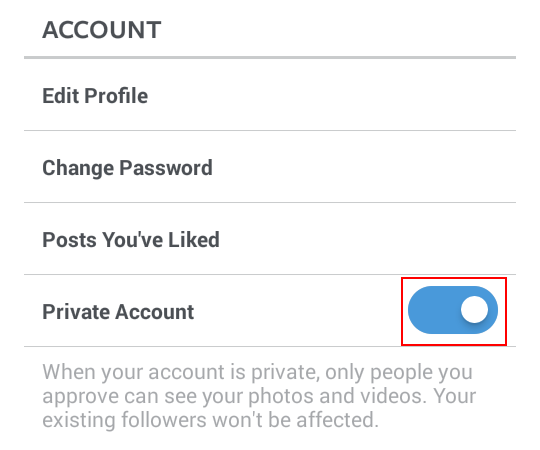The image size is (540, 450).
Task: Tap the word "Profile" in Edit Profile
Action: [116, 95]
